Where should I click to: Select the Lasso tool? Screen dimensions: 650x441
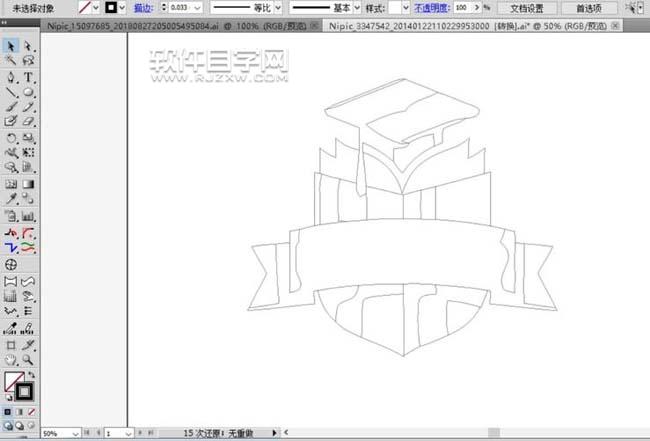click(x=28, y=61)
